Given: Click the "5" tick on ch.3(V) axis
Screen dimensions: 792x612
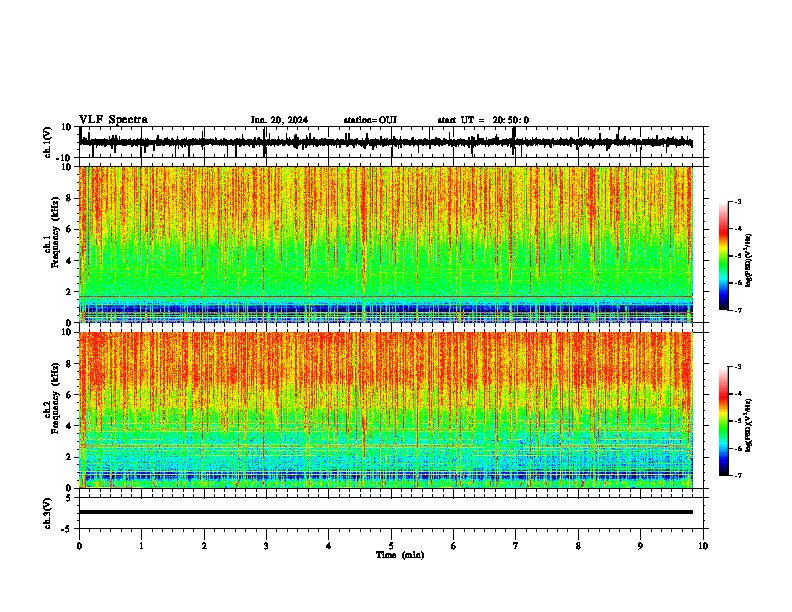Looking at the screenshot, I should 69,497.
